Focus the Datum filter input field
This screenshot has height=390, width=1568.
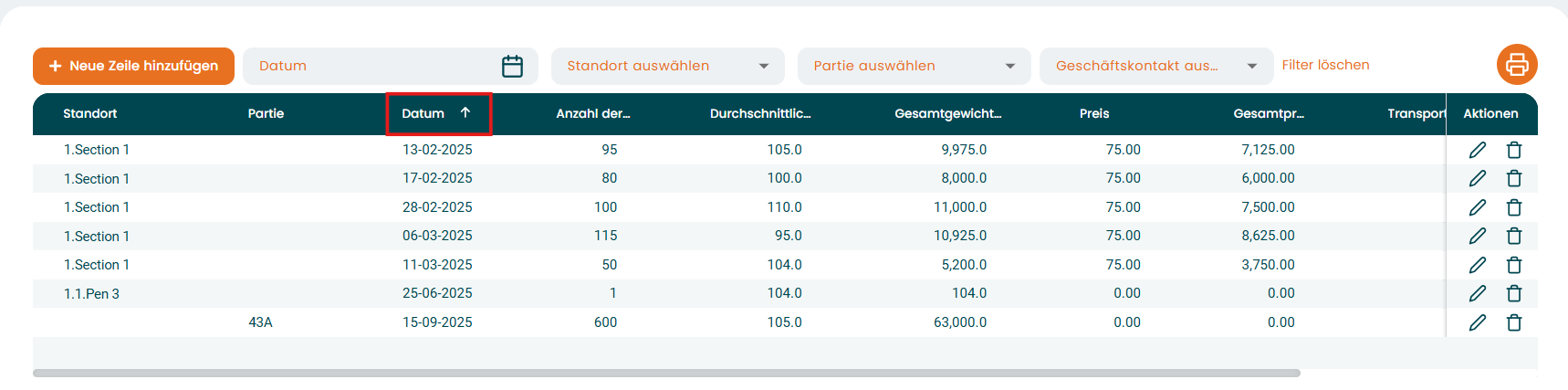pyautogui.click(x=391, y=66)
